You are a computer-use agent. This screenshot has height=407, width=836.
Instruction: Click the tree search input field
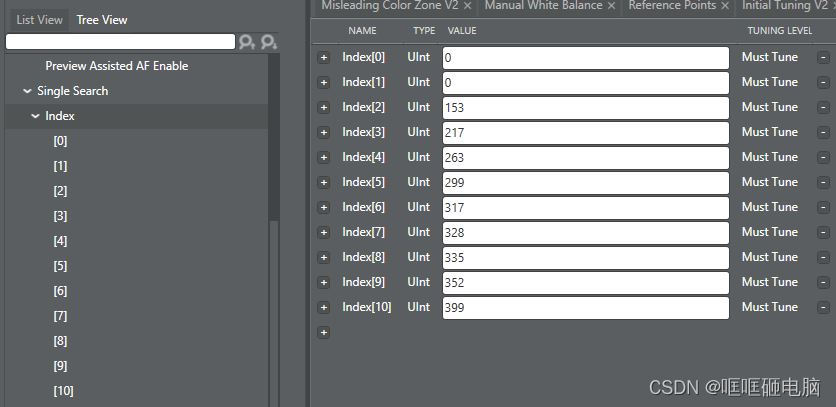tap(120, 42)
